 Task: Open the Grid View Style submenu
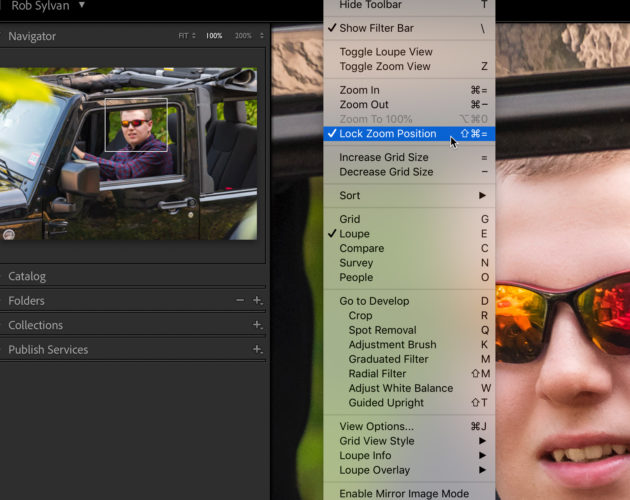click(x=409, y=441)
